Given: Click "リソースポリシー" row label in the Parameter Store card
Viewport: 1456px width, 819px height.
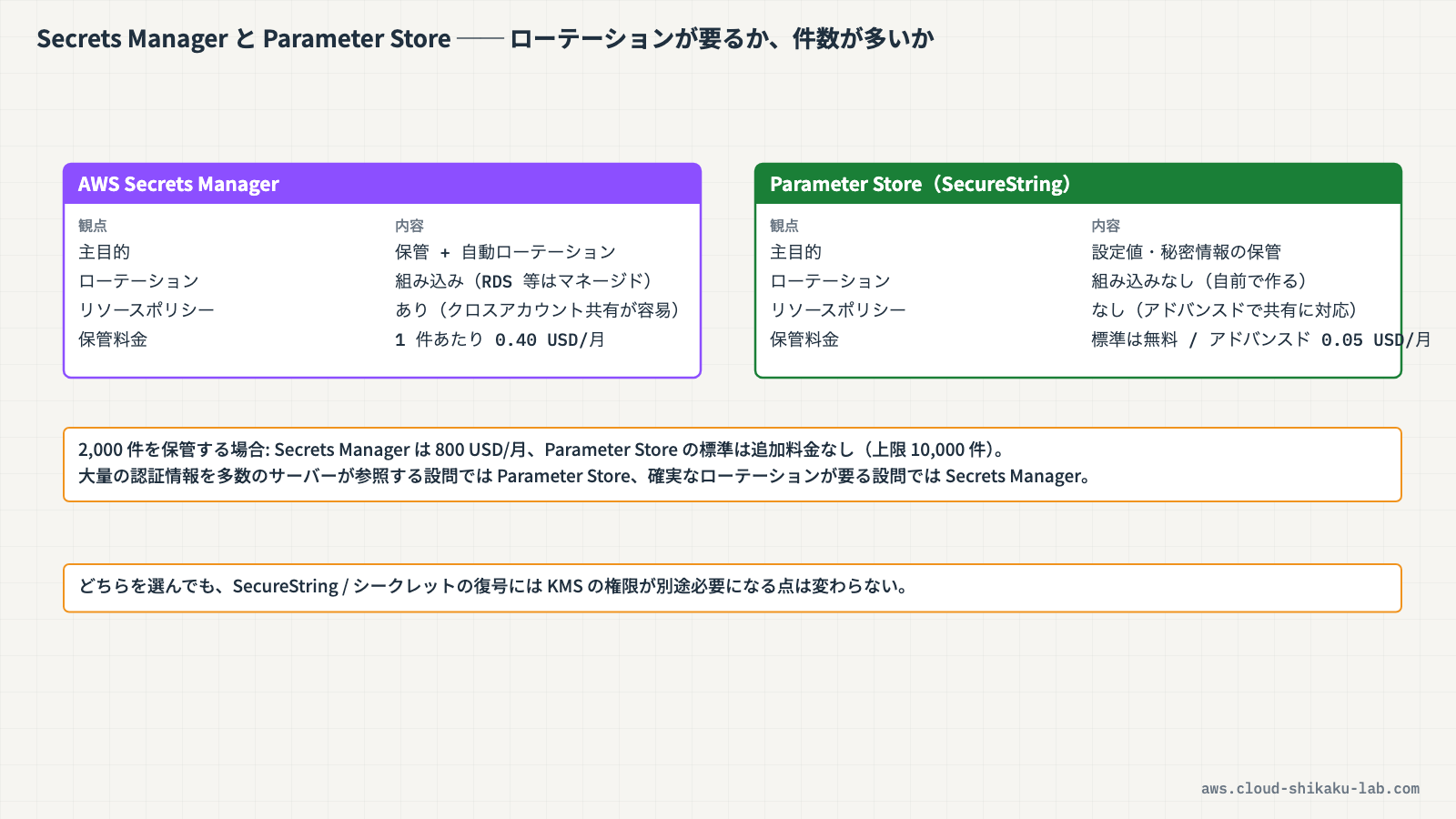Looking at the screenshot, I should 838,310.
